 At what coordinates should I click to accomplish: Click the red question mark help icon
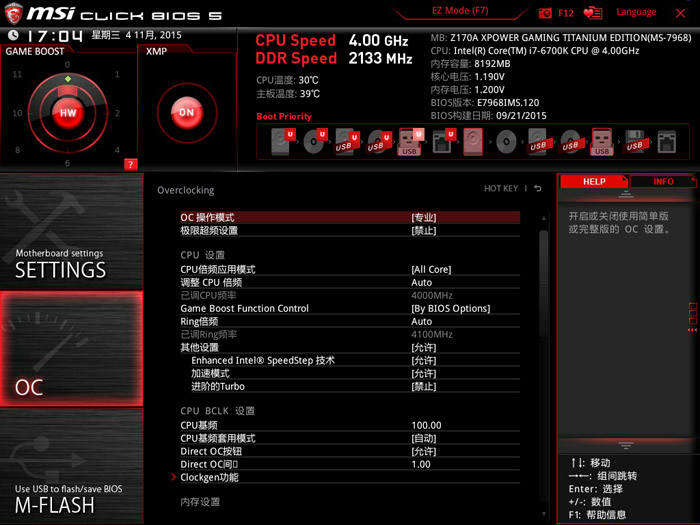130,164
